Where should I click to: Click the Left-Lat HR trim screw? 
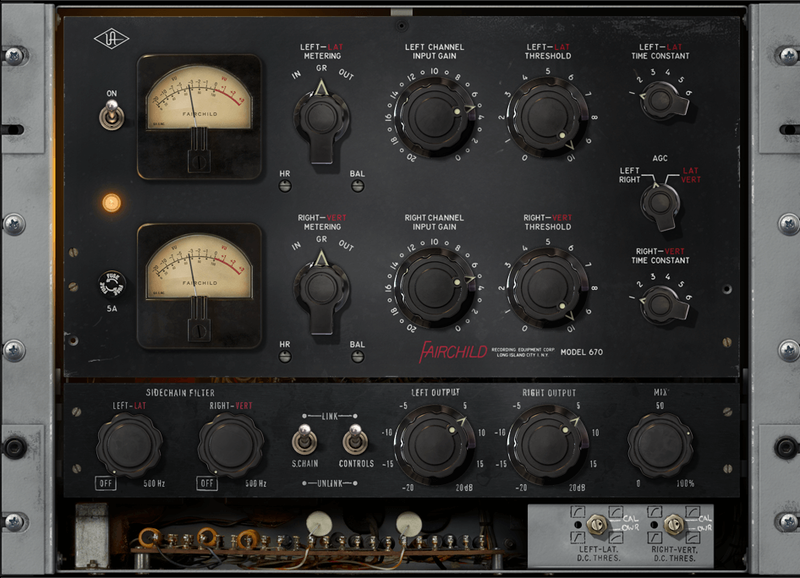285,186
